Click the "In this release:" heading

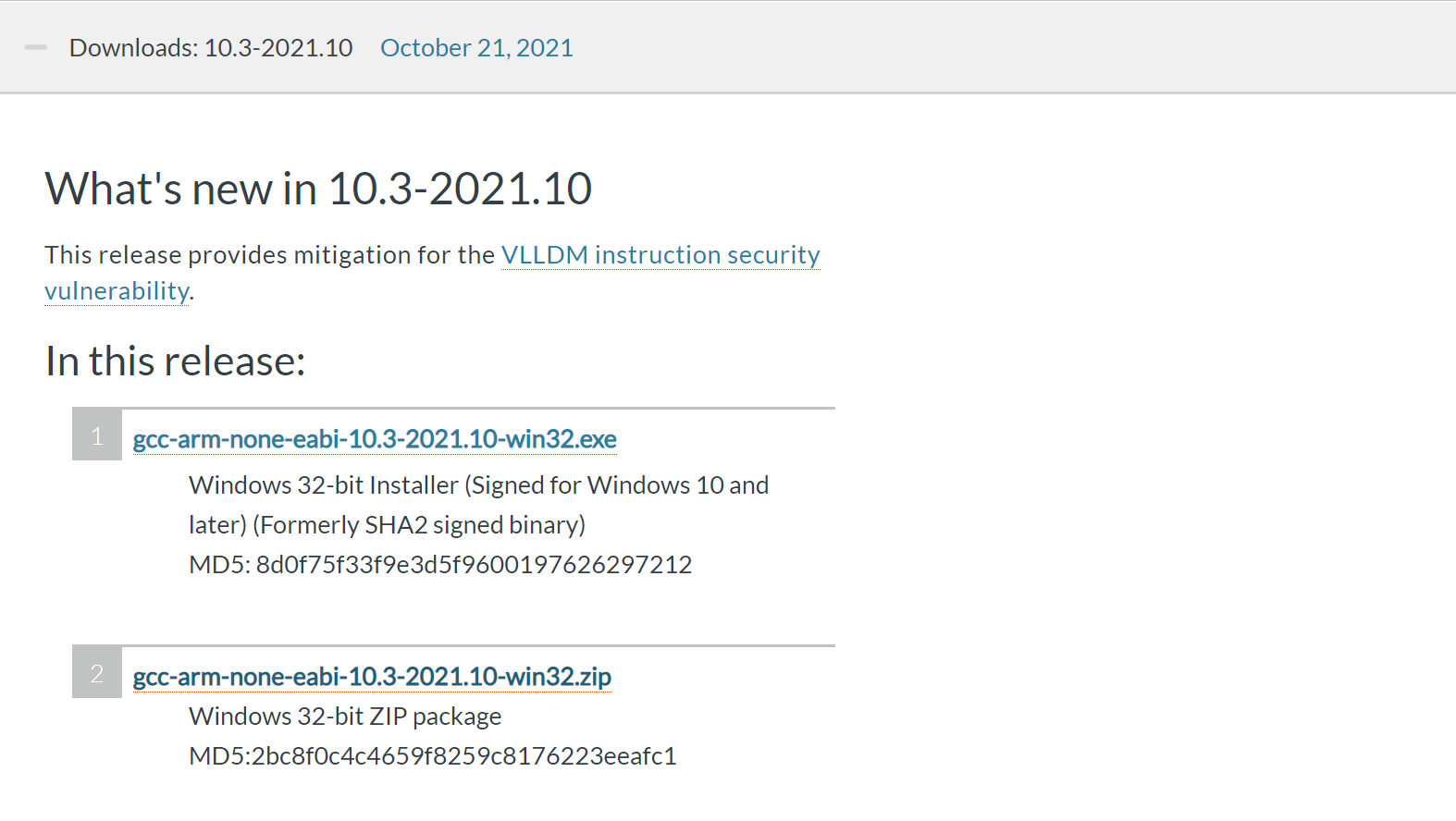click(175, 361)
